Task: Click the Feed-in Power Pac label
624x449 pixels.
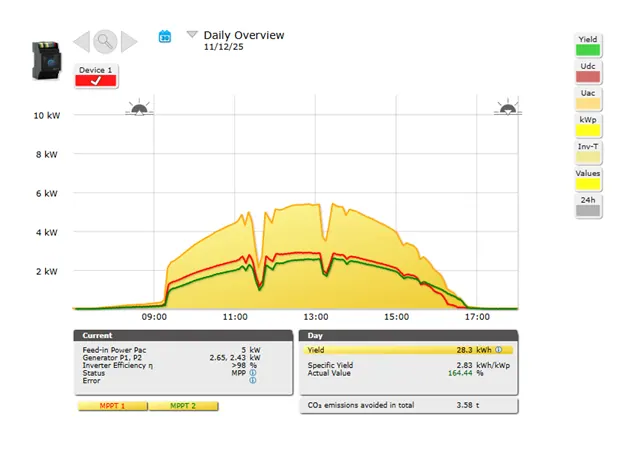Action: pos(114,350)
